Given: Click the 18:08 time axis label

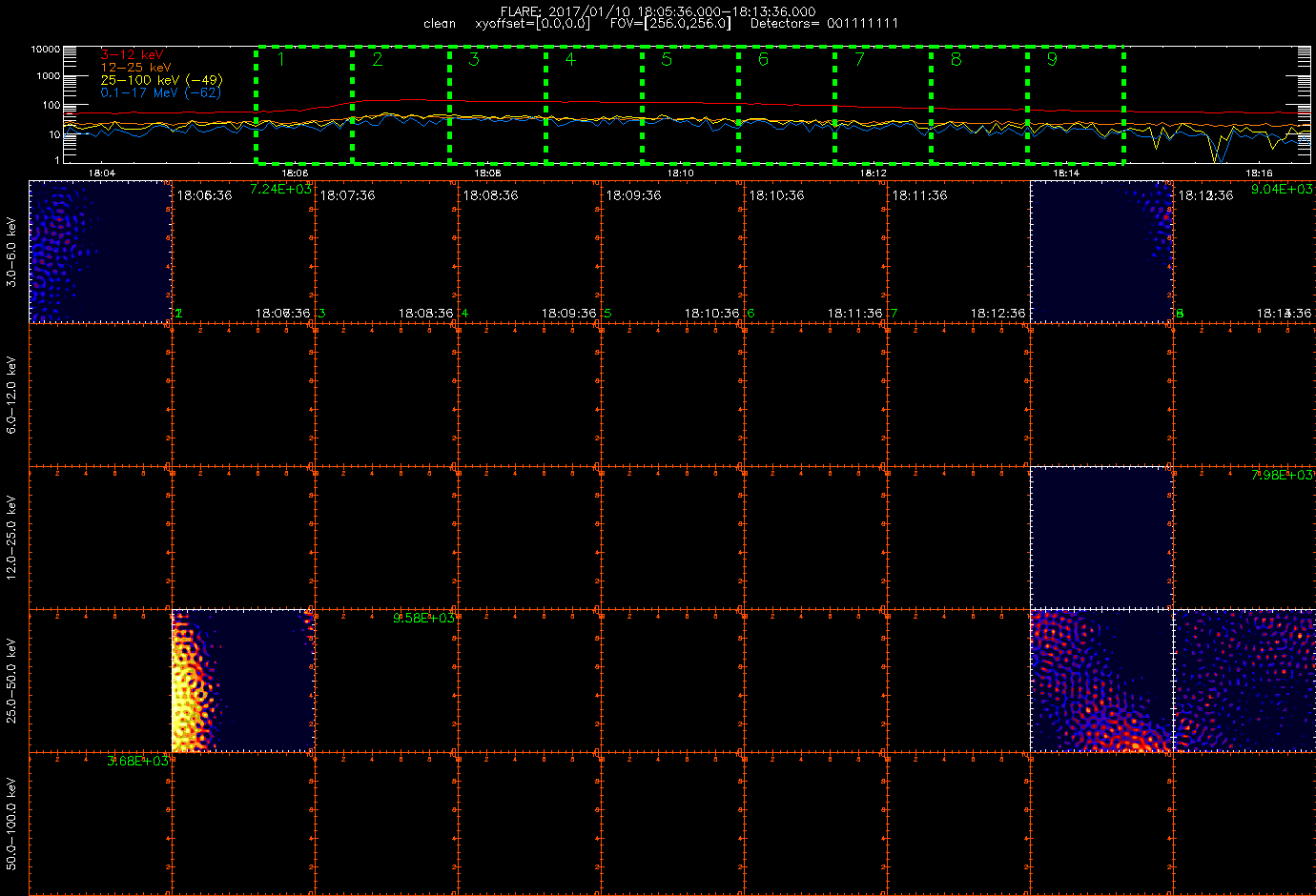Looking at the screenshot, I should [x=487, y=173].
